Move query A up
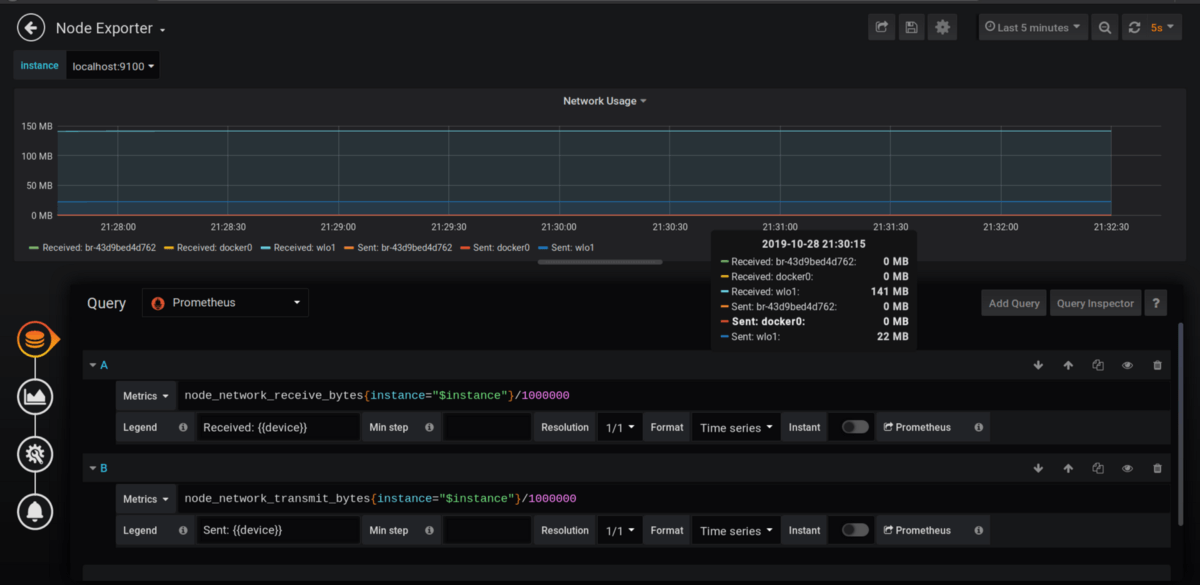Screen dimensions: 1200x585 1068,365
